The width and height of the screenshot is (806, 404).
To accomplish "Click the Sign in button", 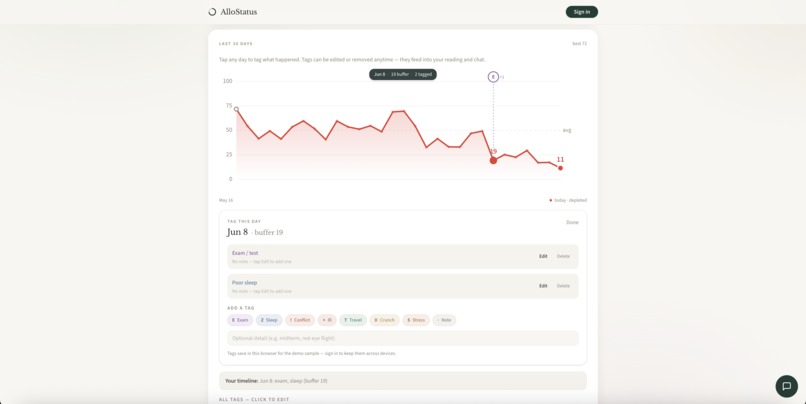I will coord(582,12).
